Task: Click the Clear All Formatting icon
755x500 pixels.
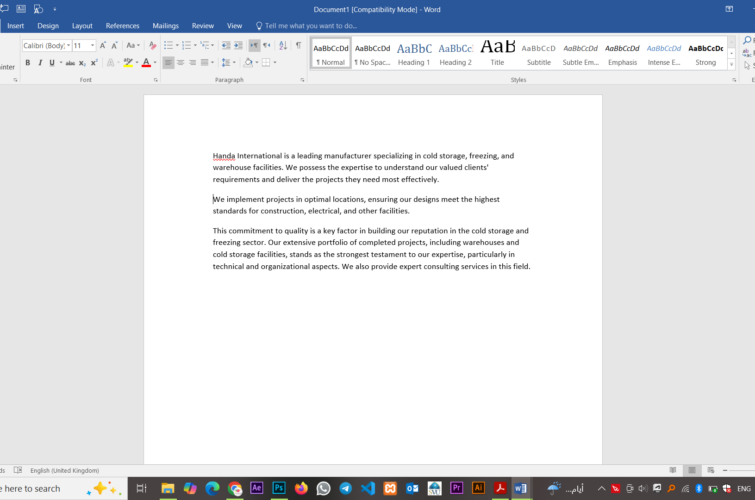Action: [x=152, y=45]
